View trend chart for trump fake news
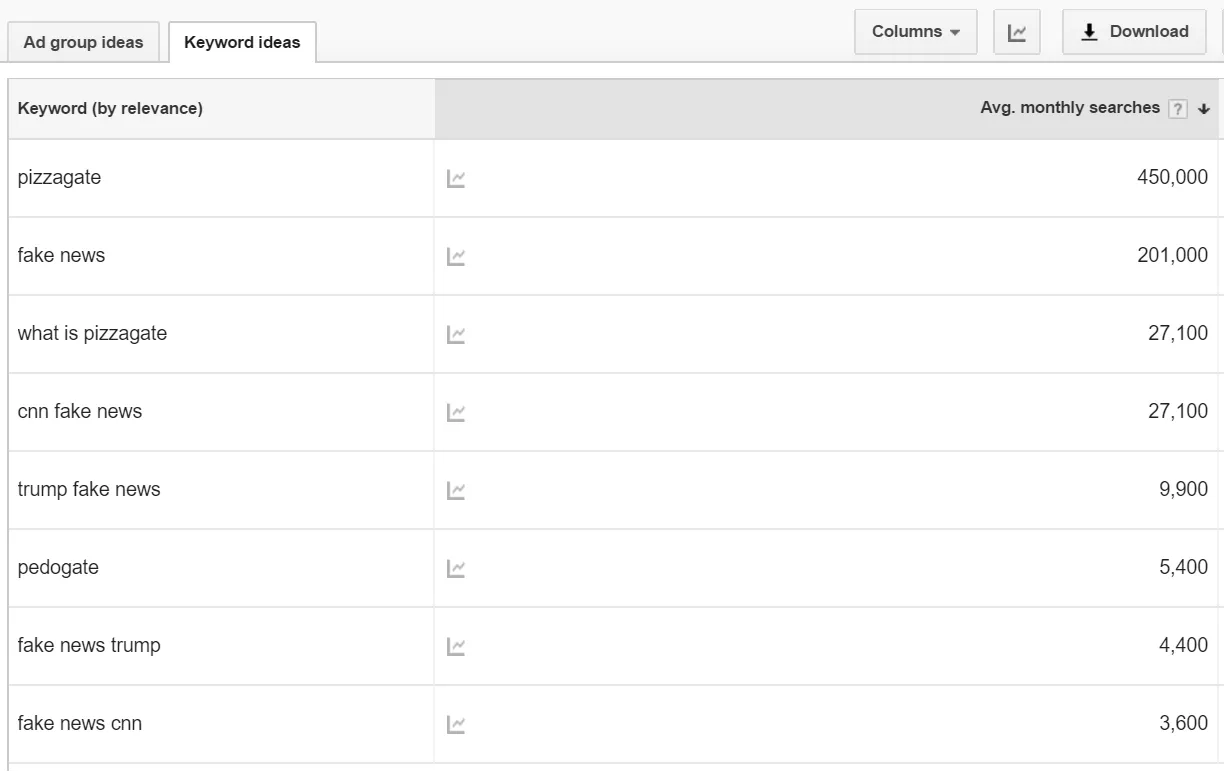The image size is (1224, 772). point(456,491)
